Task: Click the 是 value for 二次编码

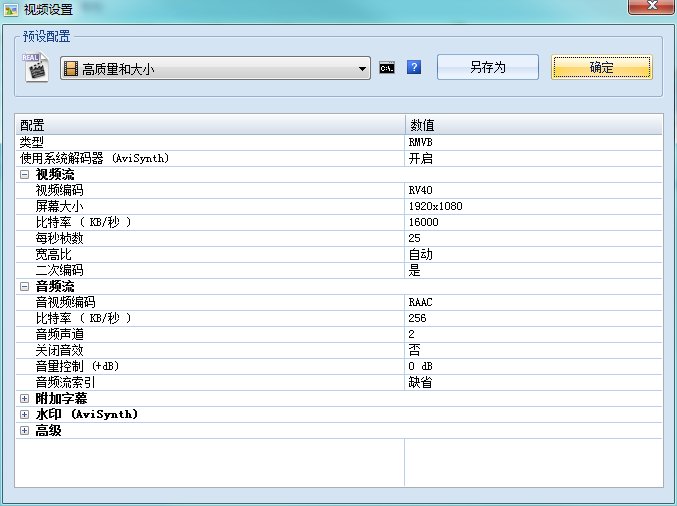Action: pyautogui.click(x=414, y=270)
